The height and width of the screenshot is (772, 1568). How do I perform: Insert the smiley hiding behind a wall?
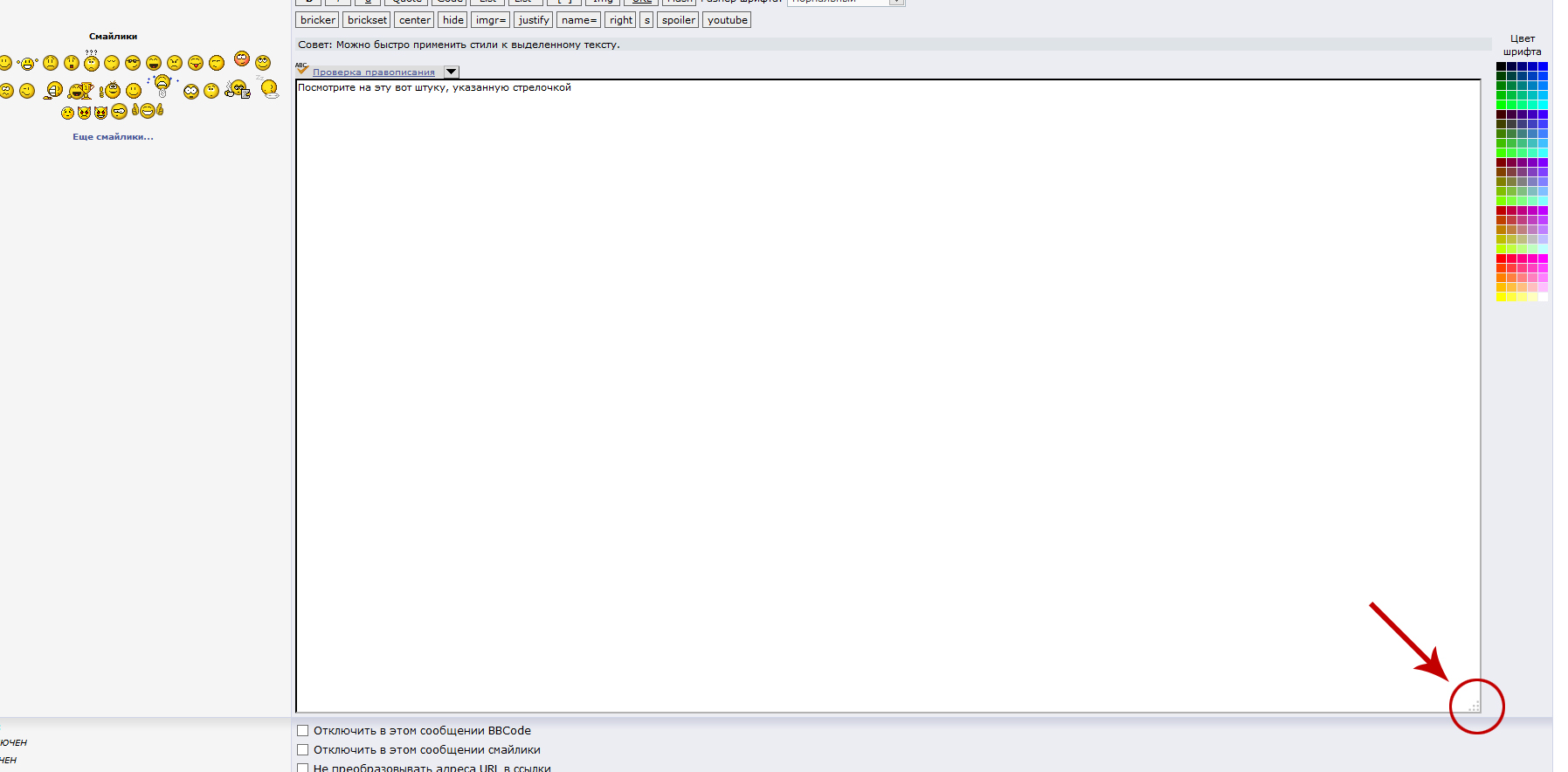(x=53, y=90)
